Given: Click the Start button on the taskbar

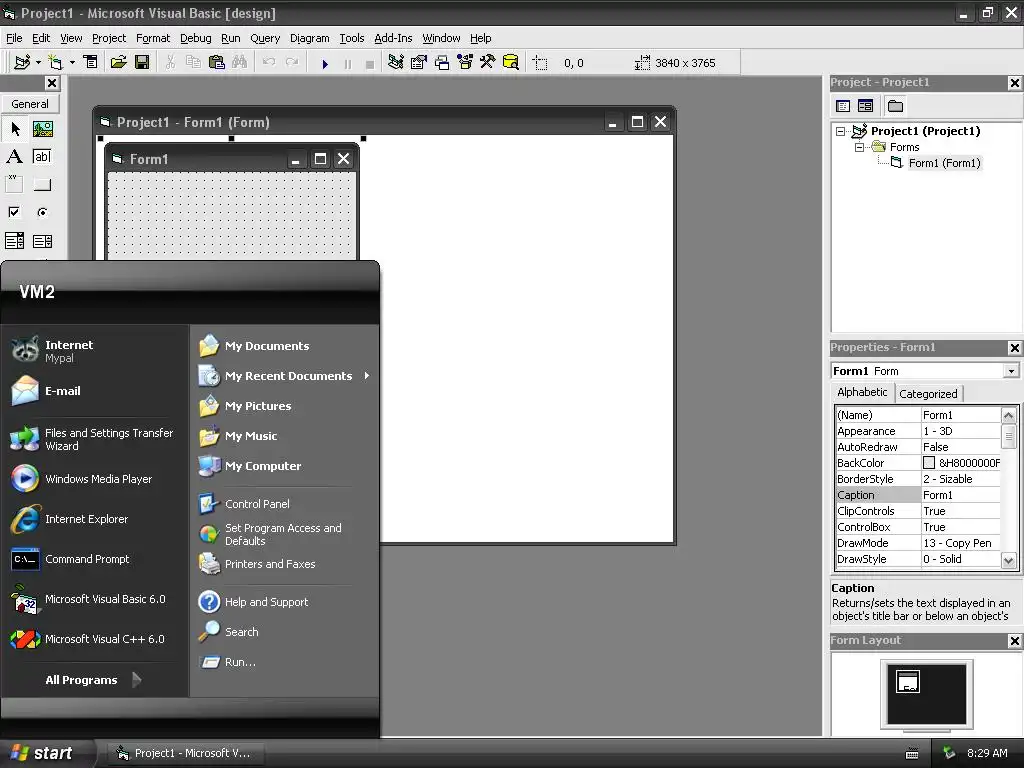Looking at the screenshot, I should tap(46, 753).
